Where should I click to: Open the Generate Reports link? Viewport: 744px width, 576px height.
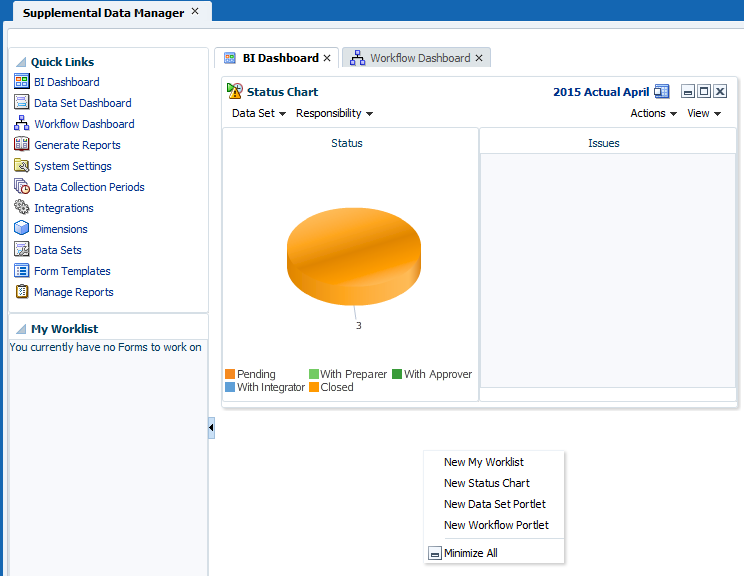tap(77, 145)
